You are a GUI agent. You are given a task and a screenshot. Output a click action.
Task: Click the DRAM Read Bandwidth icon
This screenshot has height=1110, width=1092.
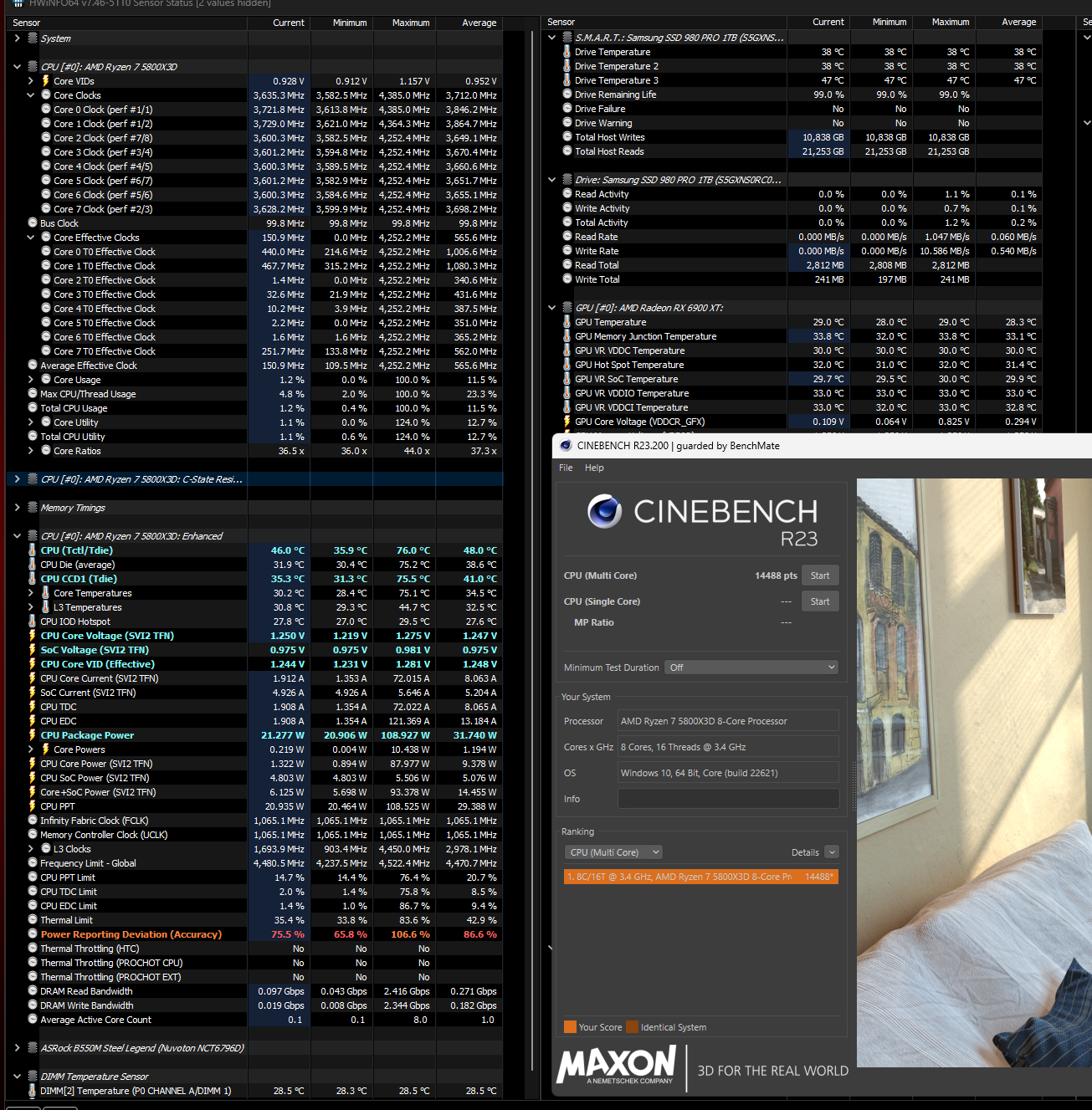click(x=33, y=991)
